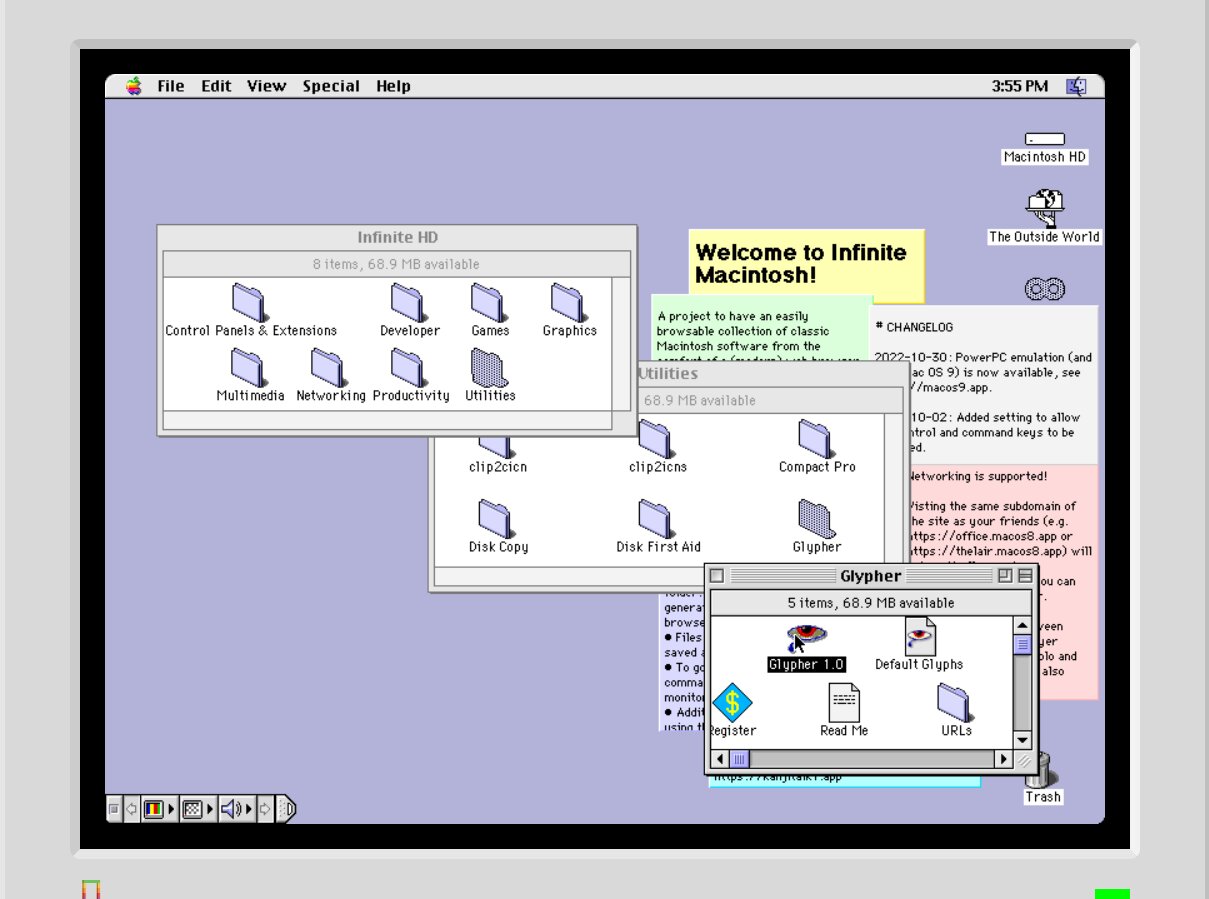Select the Default Glyphs file icon
This screenshot has width=1209, height=899.
(x=919, y=636)
